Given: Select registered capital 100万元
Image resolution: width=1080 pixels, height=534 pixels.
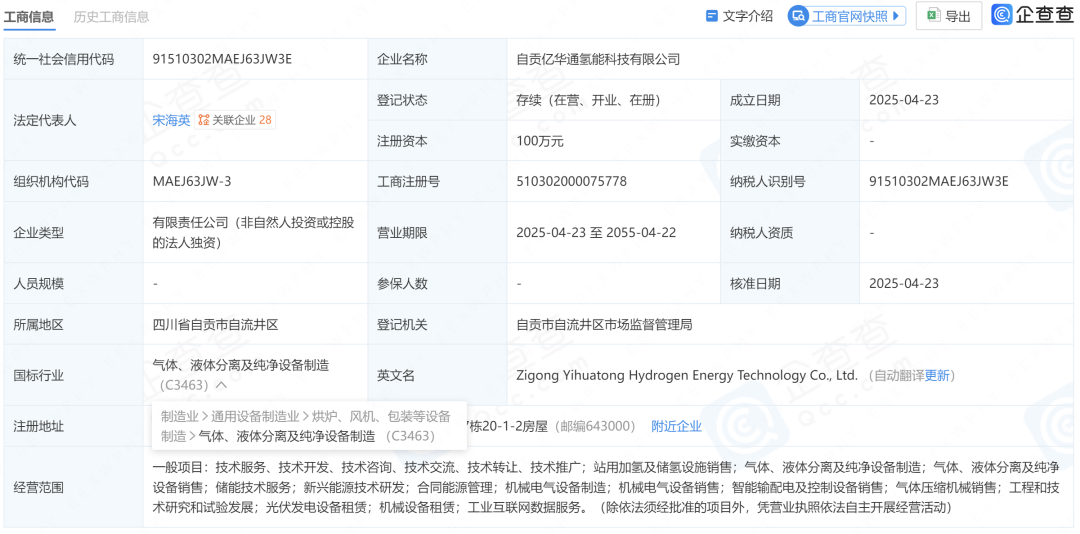Looking at the screenshot, I should point(540,141).
